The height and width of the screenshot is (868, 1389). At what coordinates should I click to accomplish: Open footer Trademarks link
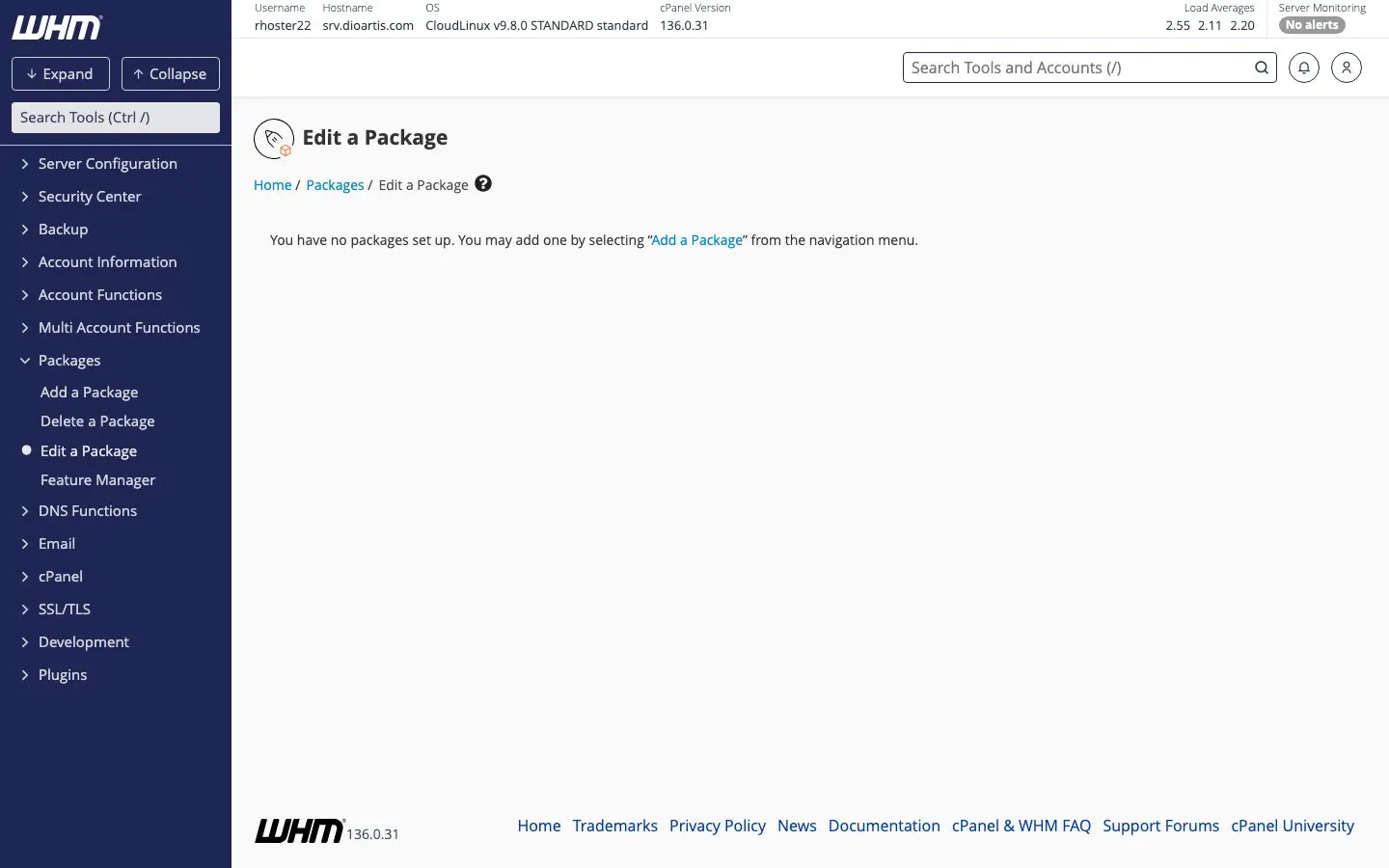click(x=614, y=826)
